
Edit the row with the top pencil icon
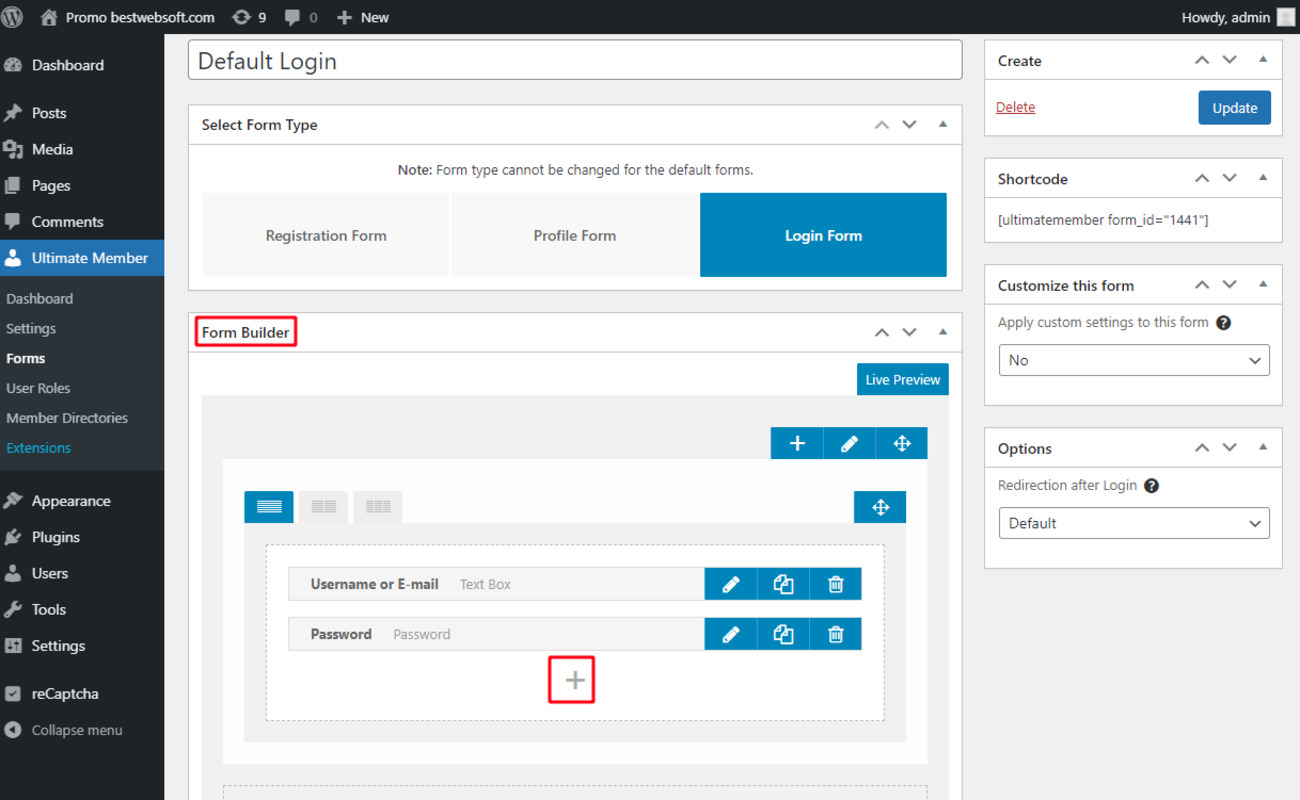pyautogui.click(x=849, y=443)
